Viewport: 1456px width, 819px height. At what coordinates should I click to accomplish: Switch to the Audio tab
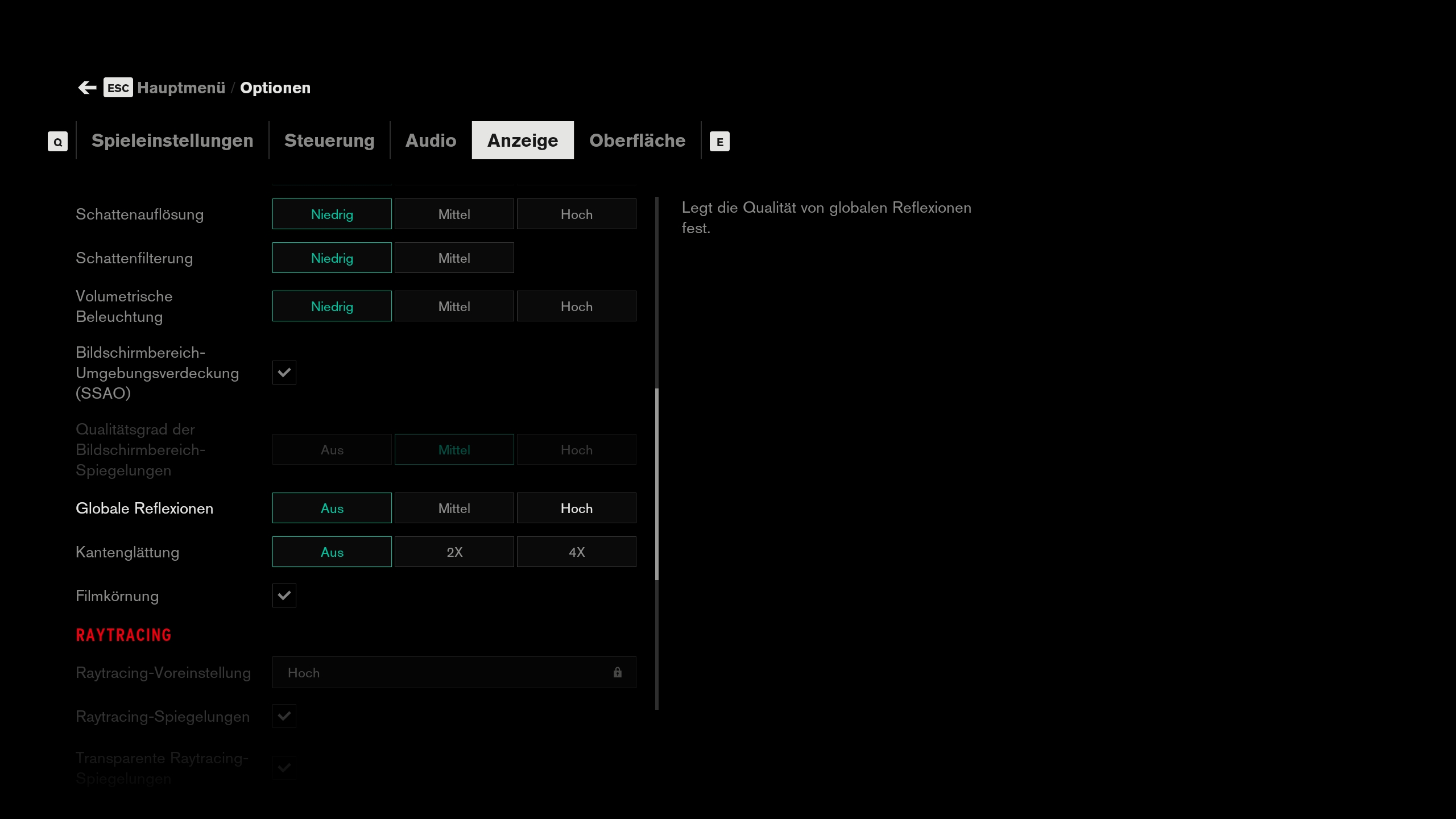[x=431, y=140]
